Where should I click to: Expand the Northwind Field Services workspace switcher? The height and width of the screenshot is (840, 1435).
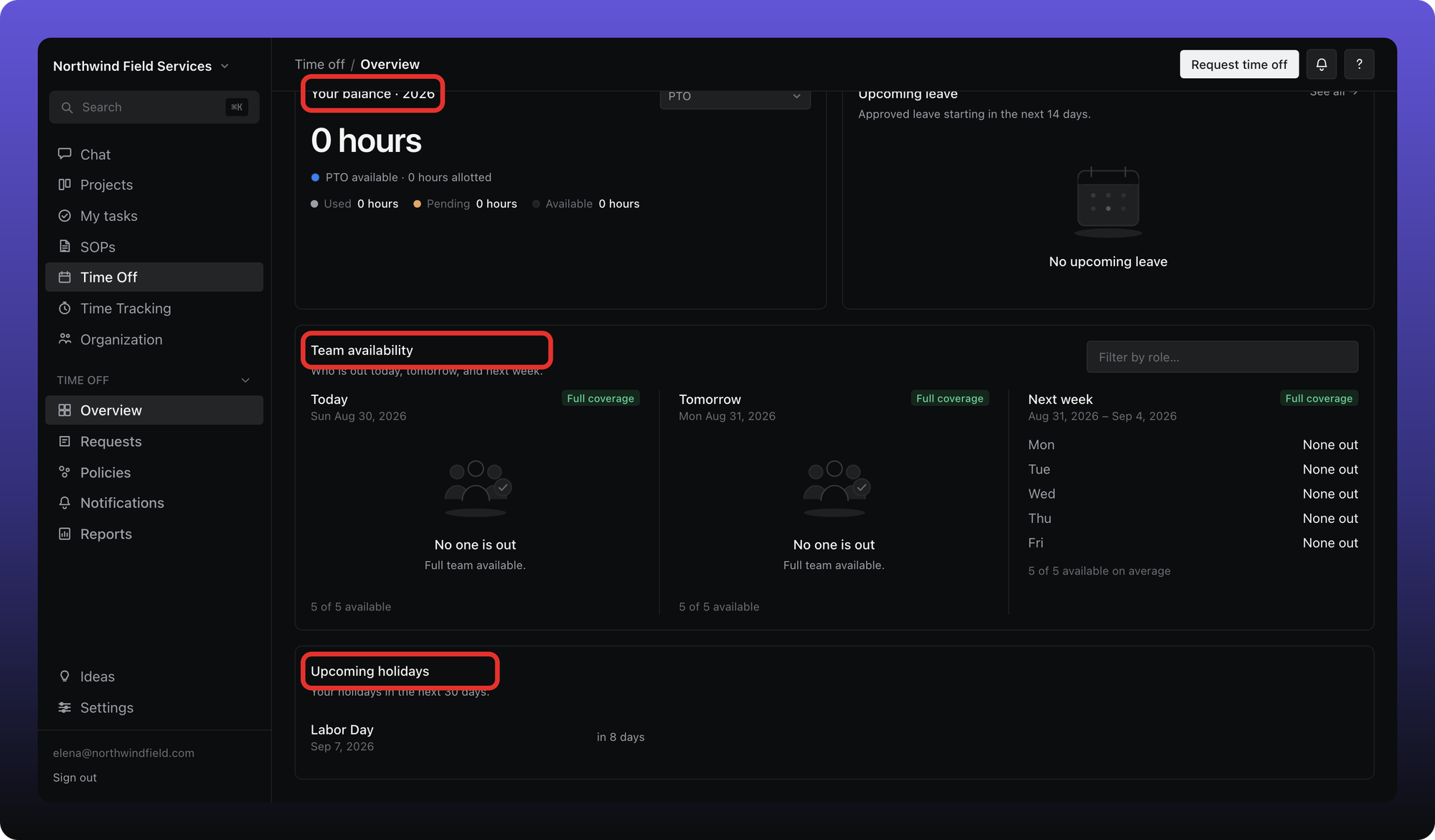pos(141,66)
